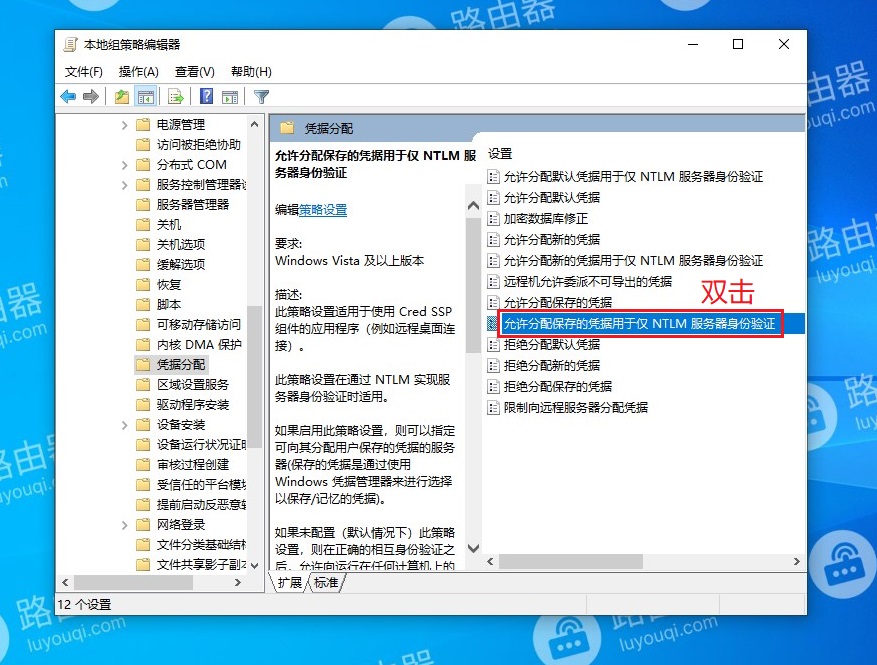Select 驱动程序安装 in the tree
The width and height of the screenshot is (877, 665).
(193, 405)
